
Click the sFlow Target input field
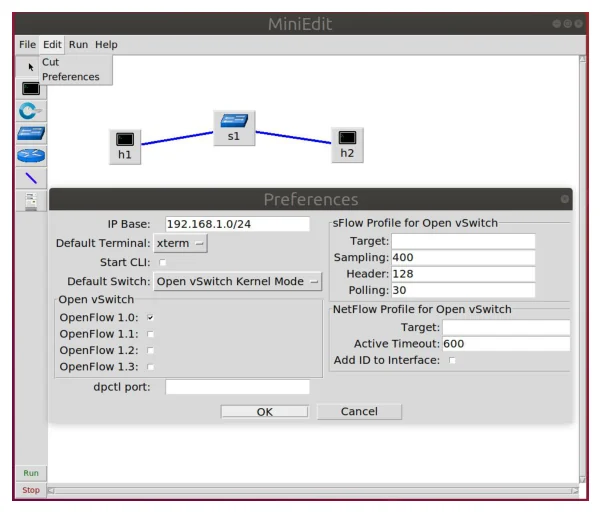coord(463,241)
